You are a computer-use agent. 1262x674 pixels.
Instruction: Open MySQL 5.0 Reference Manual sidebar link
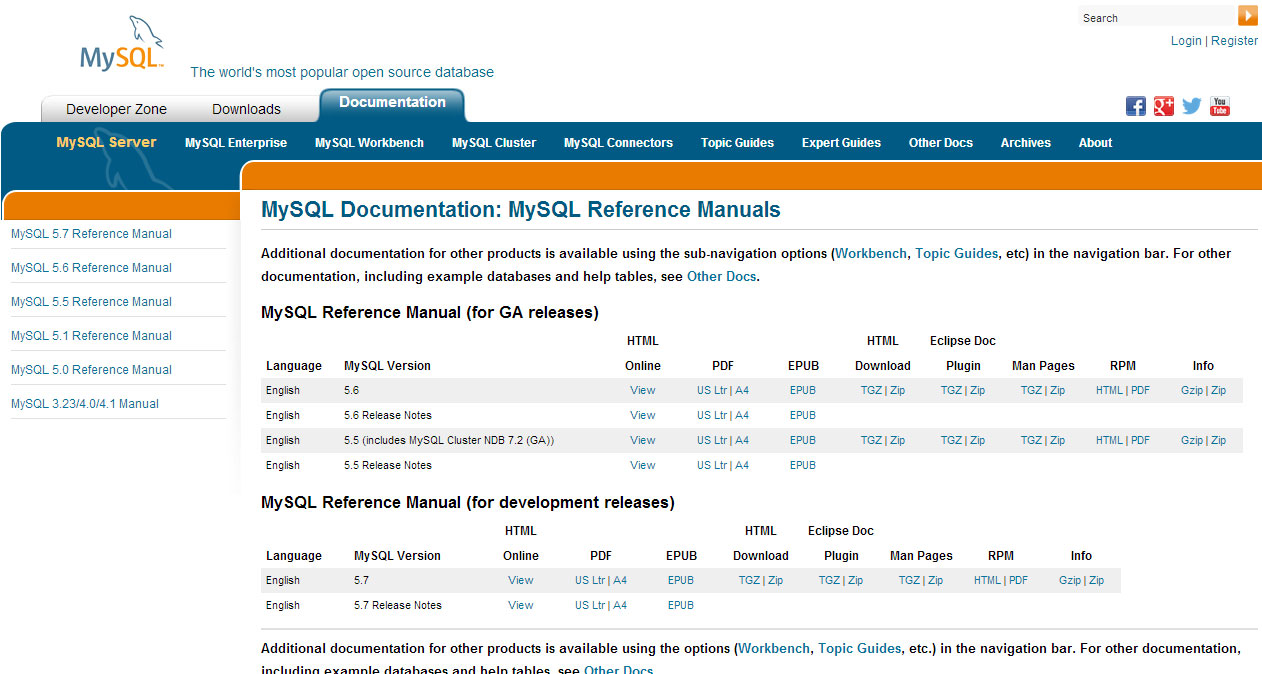click(x=91, y=370)
